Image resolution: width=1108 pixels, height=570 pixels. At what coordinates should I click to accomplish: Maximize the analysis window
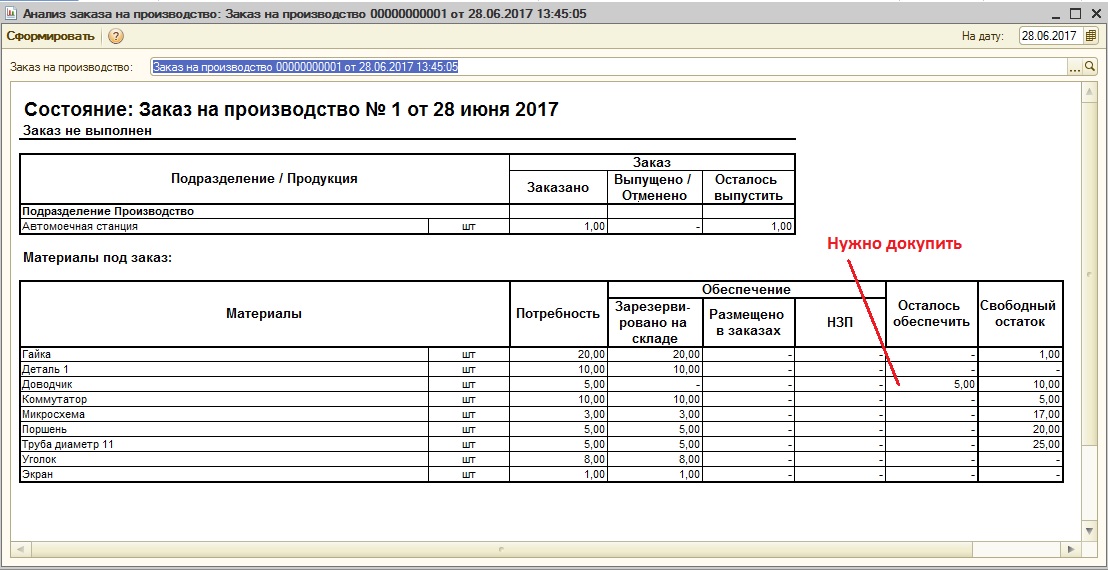(1075, 13)
